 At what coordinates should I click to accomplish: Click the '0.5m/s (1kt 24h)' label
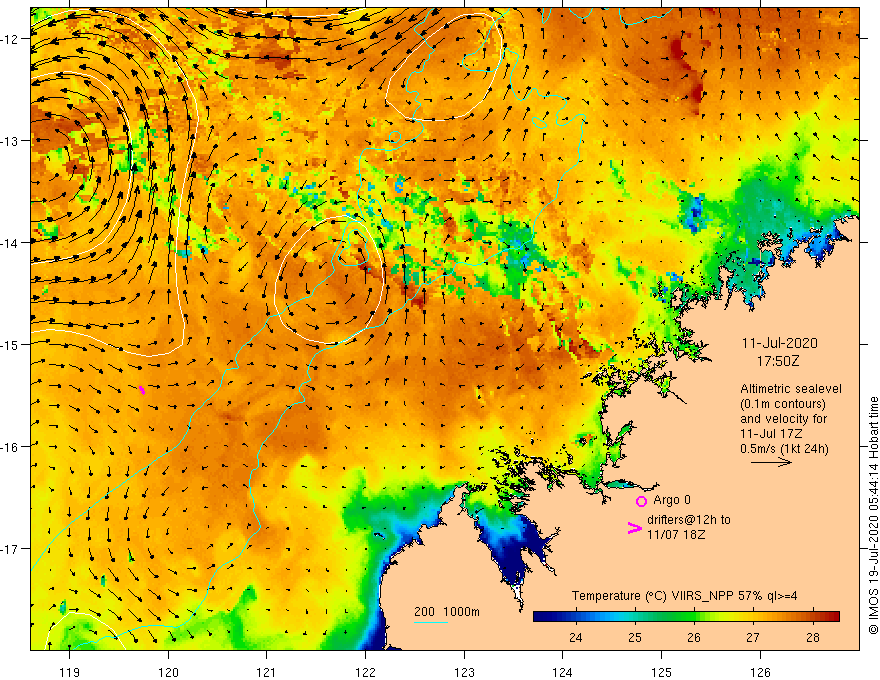[784, 449]
